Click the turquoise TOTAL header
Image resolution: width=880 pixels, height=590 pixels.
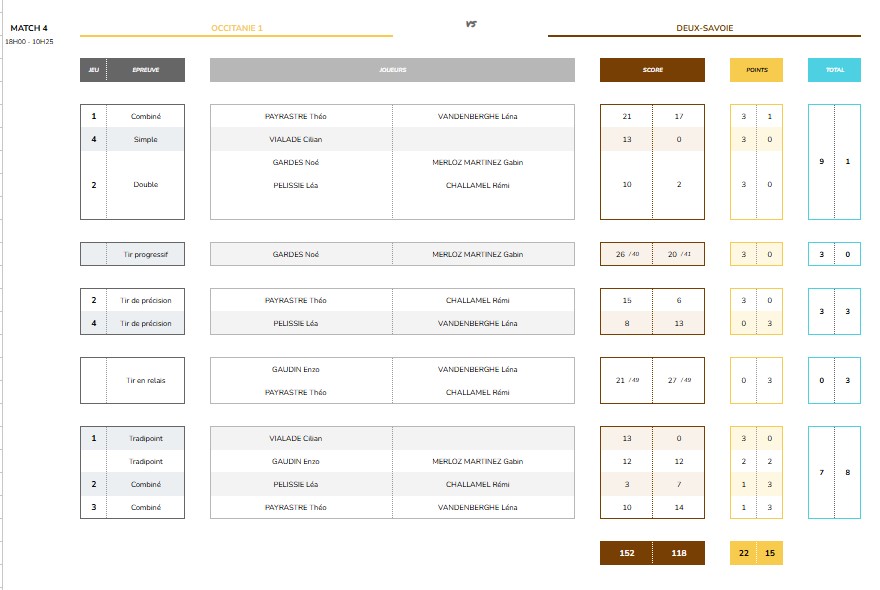[834, 70]
